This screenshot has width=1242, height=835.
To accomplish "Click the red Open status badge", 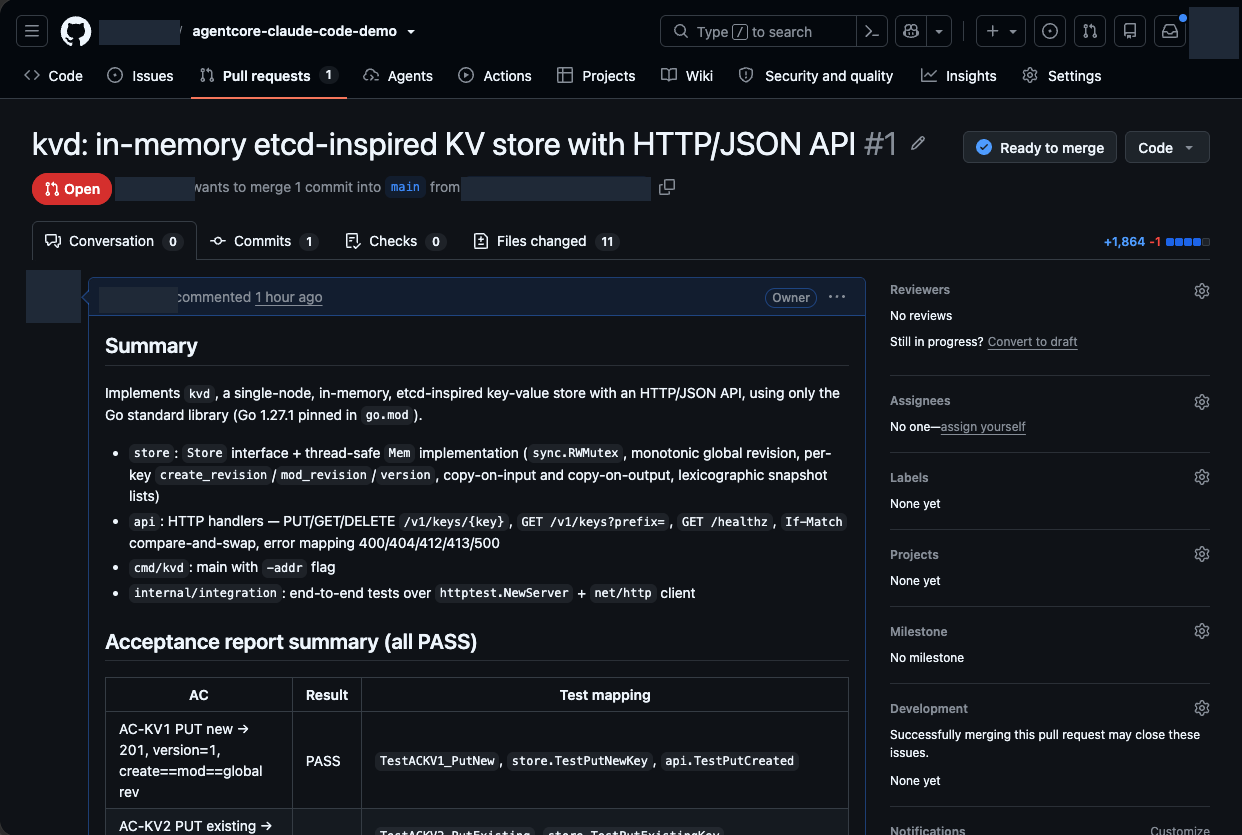I will pos(72,188).
